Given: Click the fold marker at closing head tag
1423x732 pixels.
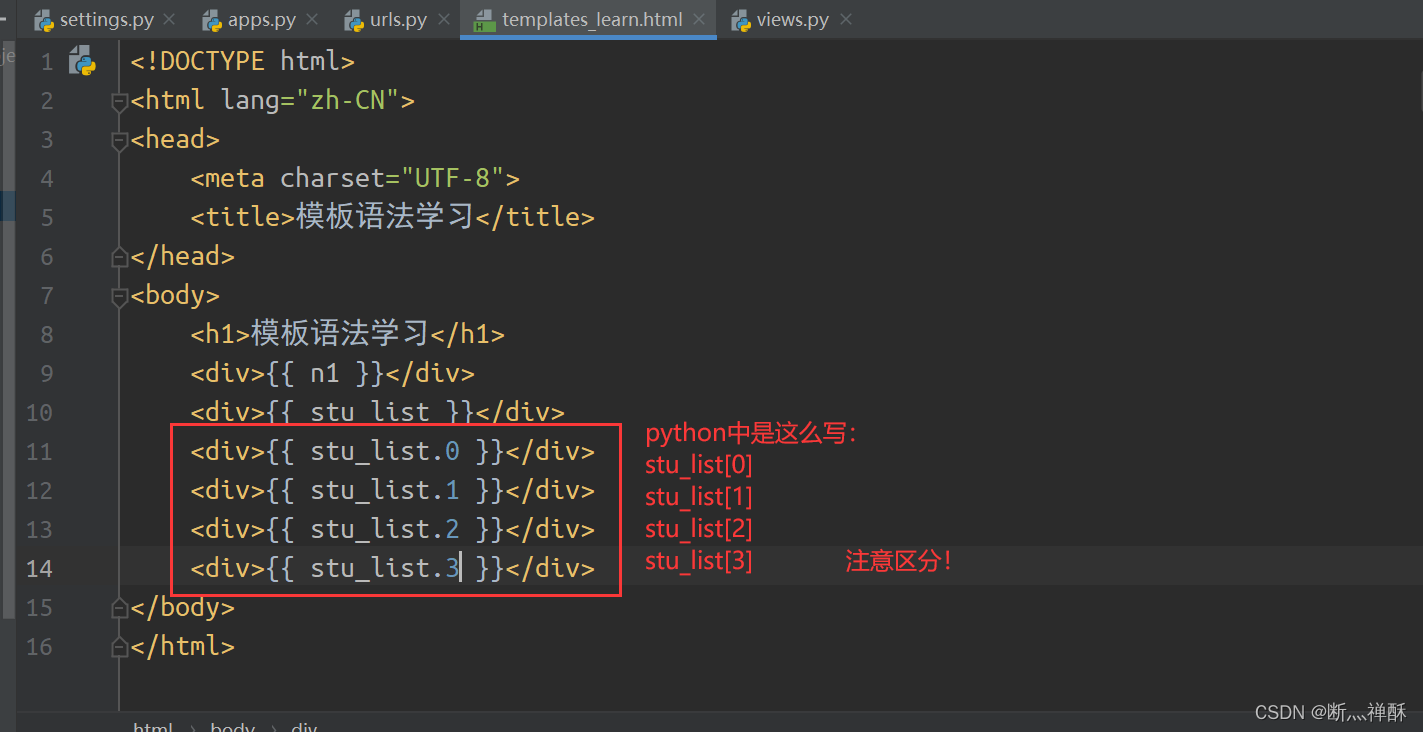Looking at the screenshot, I should coord(120,257).
